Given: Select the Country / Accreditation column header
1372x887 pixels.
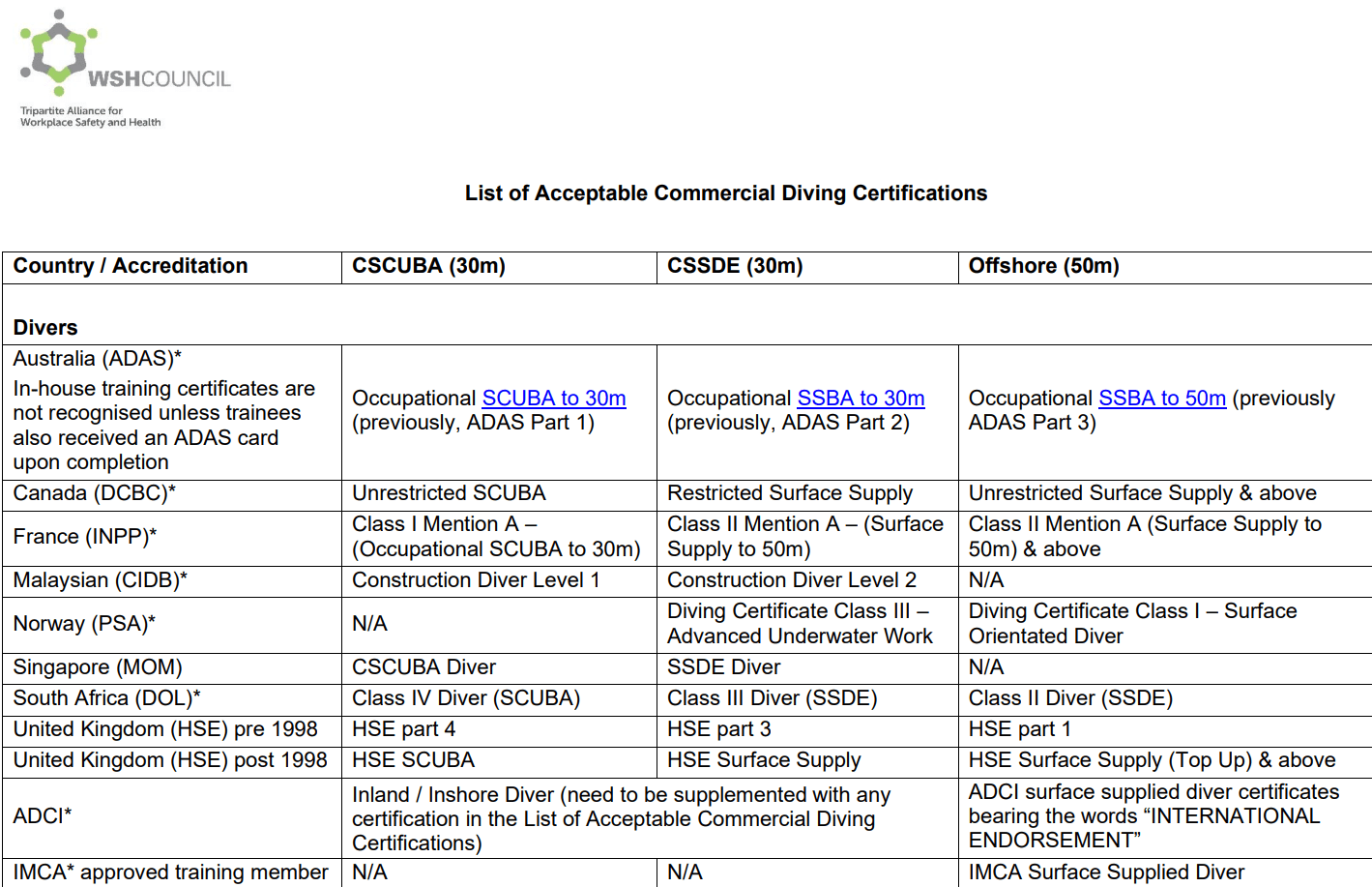Looking at the screenshot, I should tap(131, 266).
